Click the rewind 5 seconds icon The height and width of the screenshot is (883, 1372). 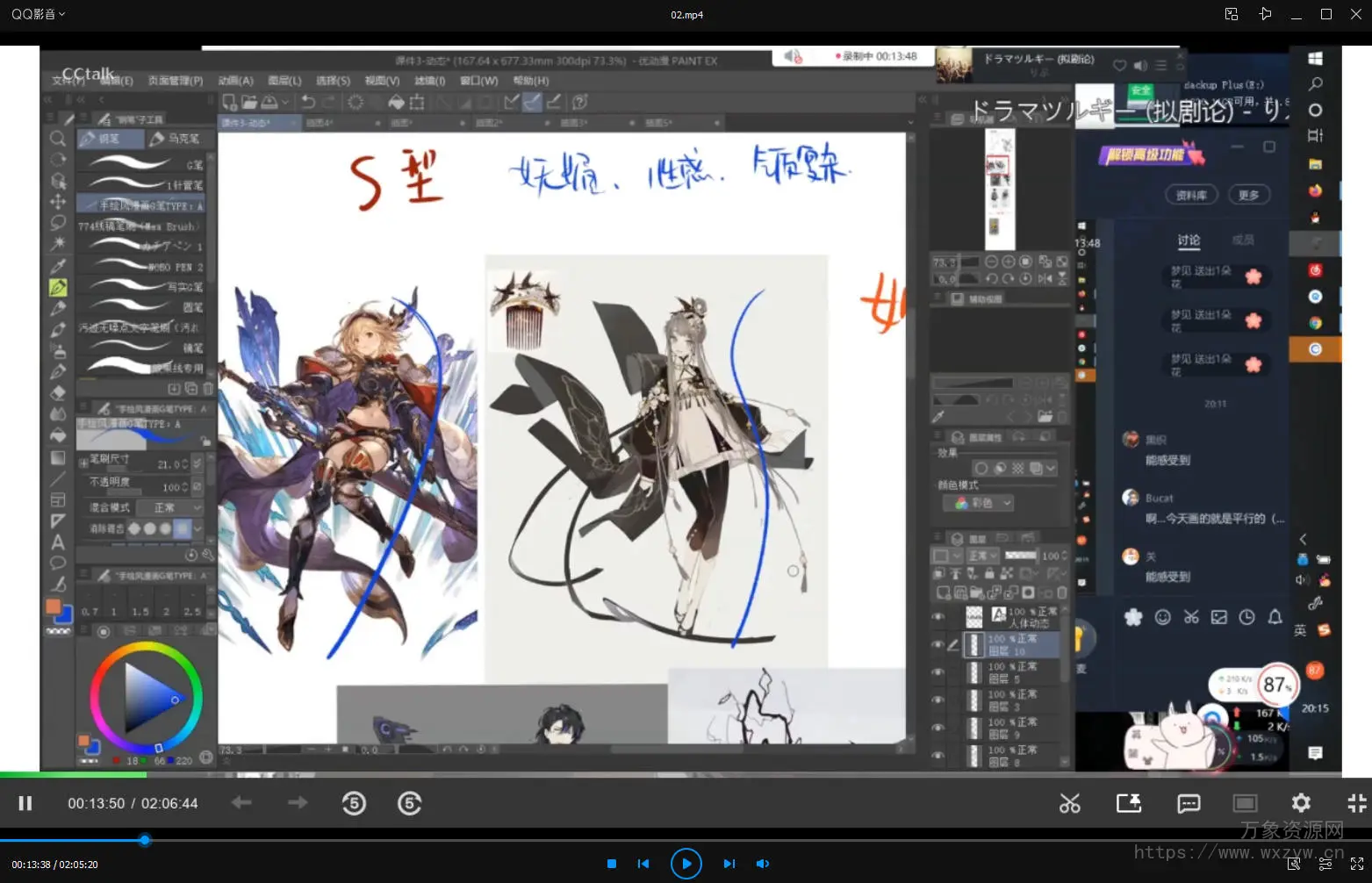click(354, 803)
